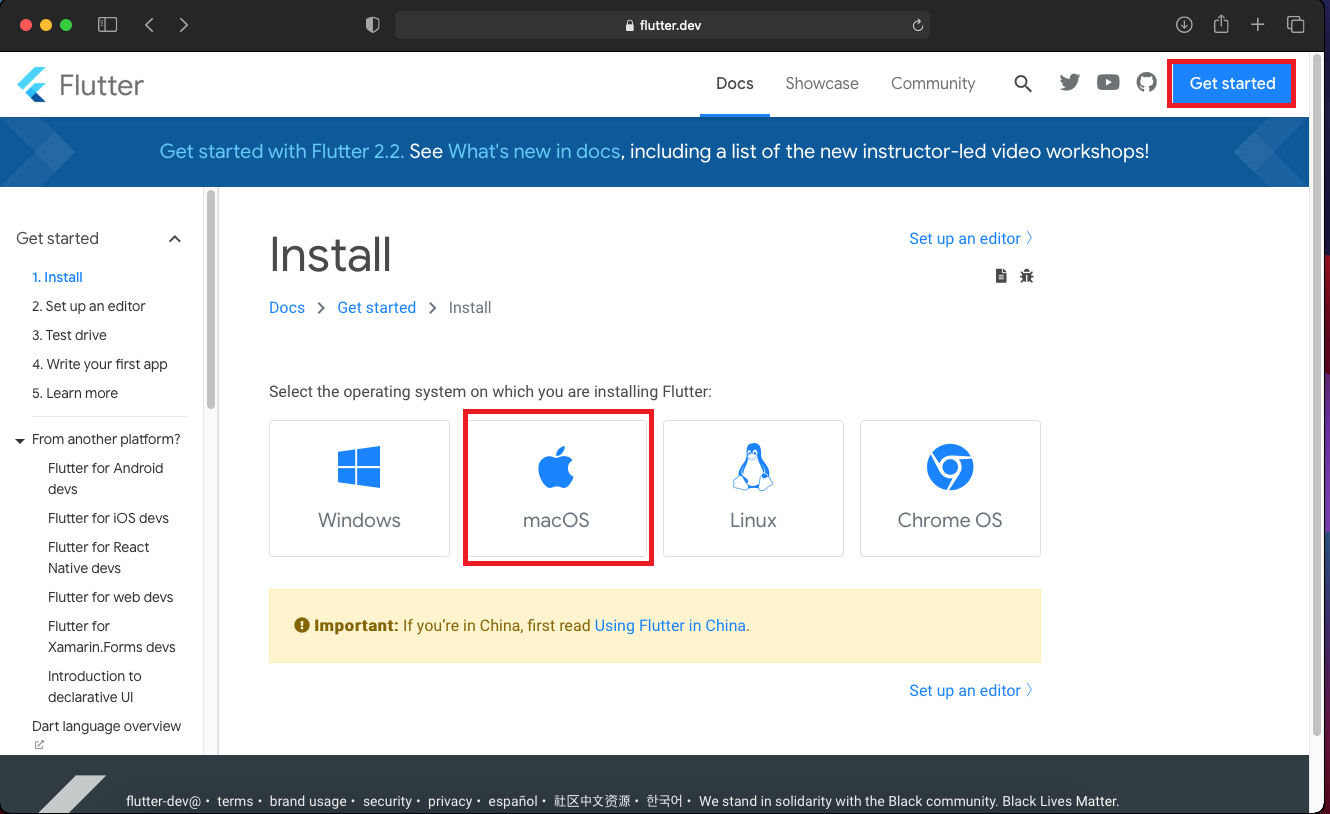Click the view page source document icon
The width and height of the screenshot is (1330, 814).
tap(1001, 276)
